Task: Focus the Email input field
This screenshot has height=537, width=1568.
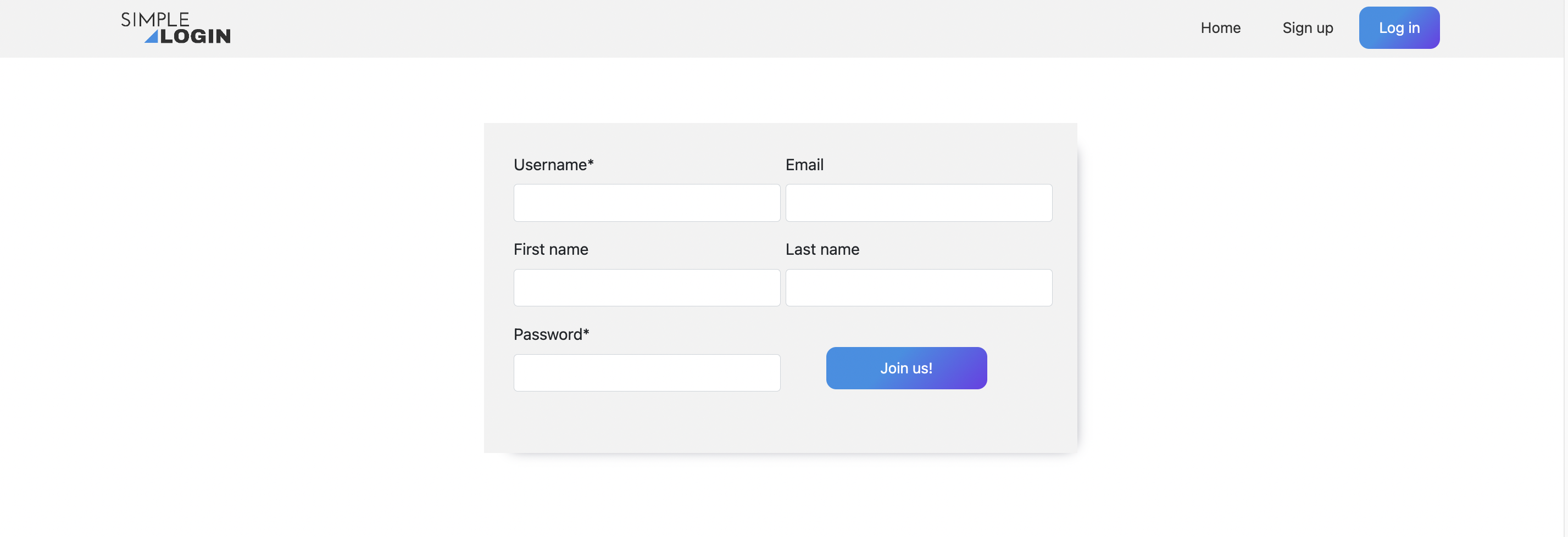Action: click(919, 203)
